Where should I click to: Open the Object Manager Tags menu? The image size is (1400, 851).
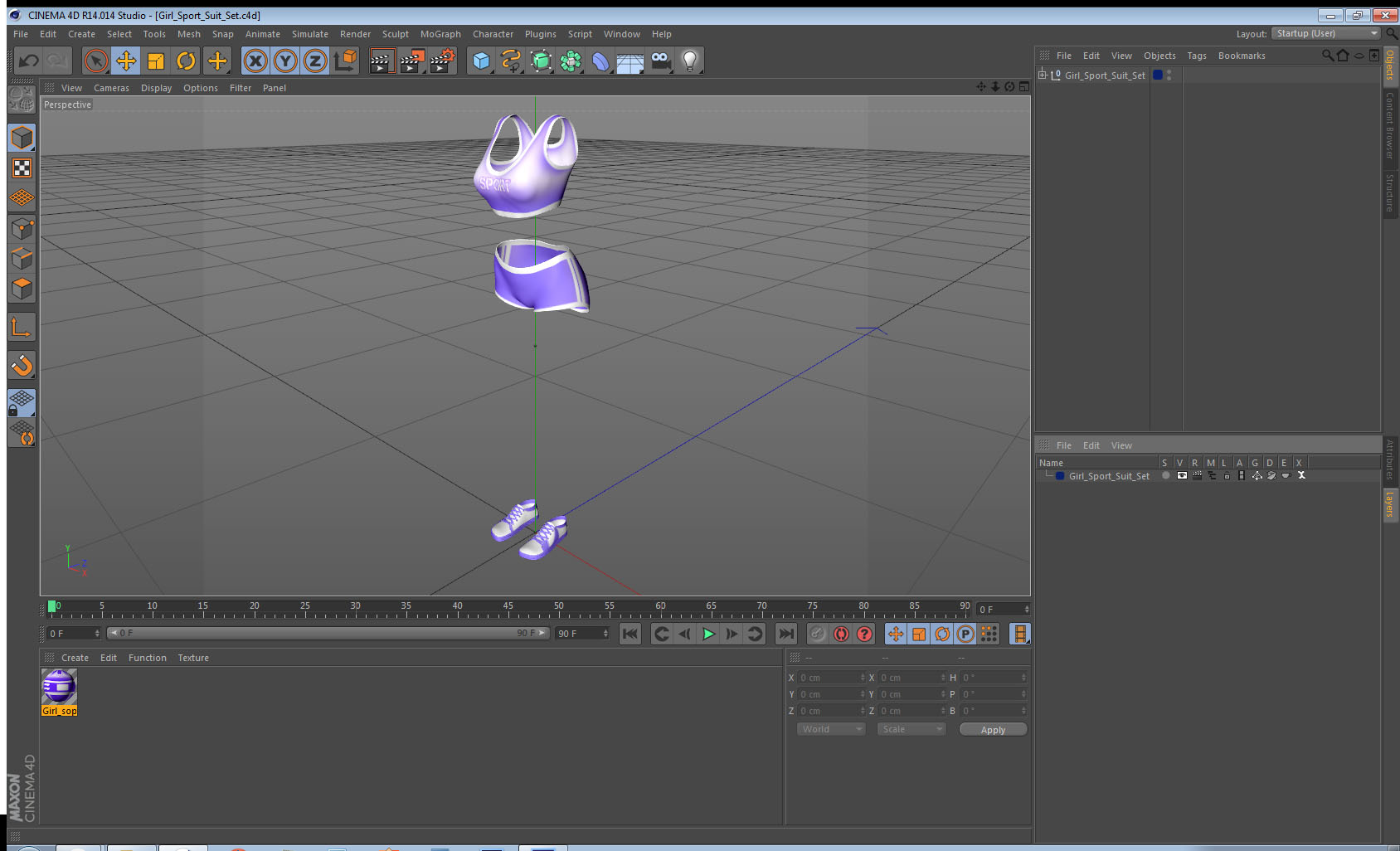[1196, 56]
